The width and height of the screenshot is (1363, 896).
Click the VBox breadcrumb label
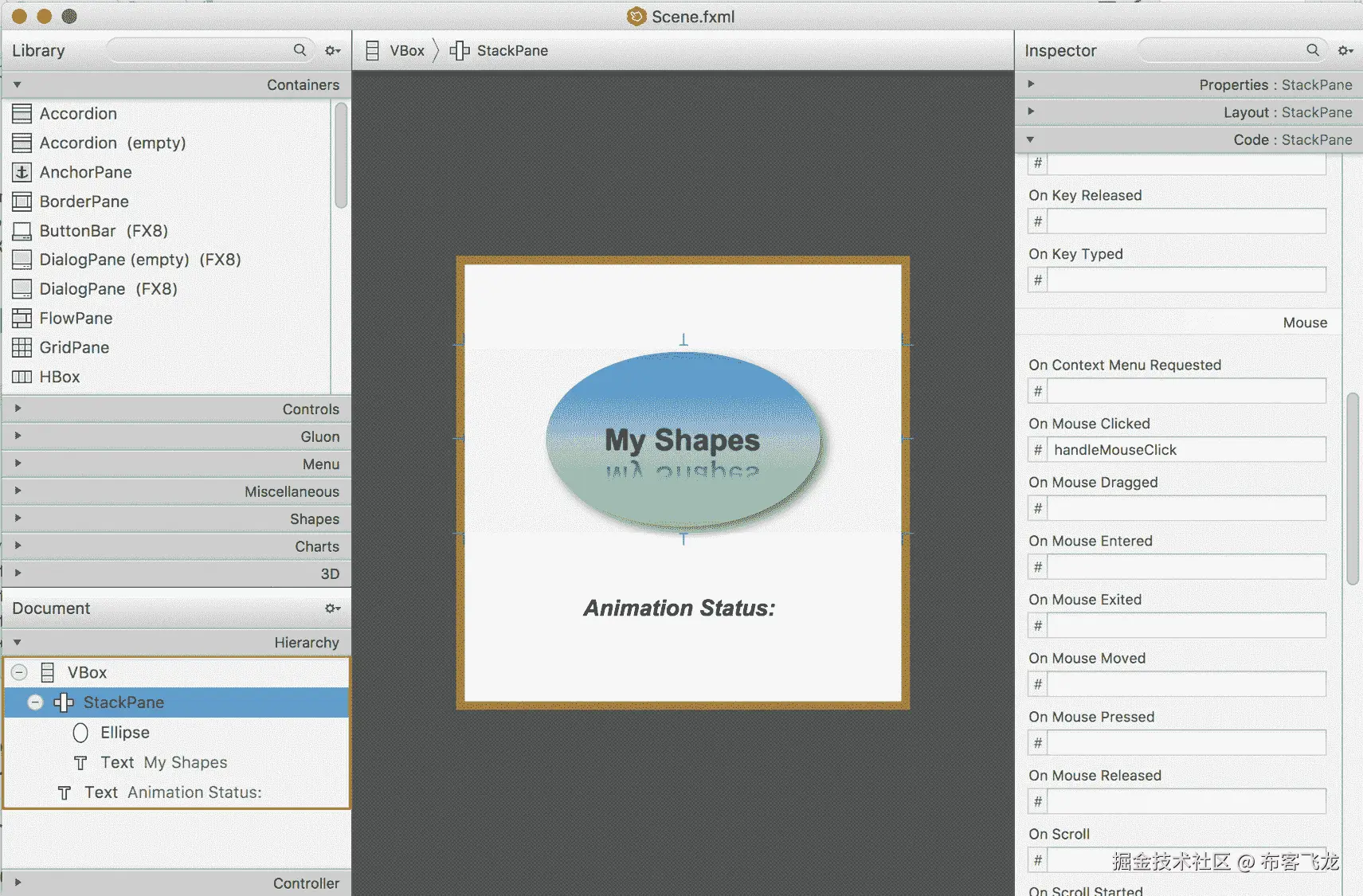[x=407, y=51]
